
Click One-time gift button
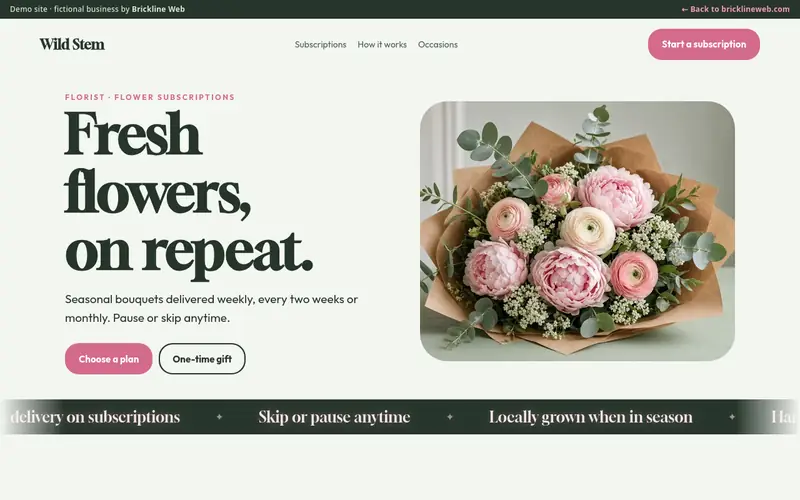pyautogui.click(x=202, y=359)
